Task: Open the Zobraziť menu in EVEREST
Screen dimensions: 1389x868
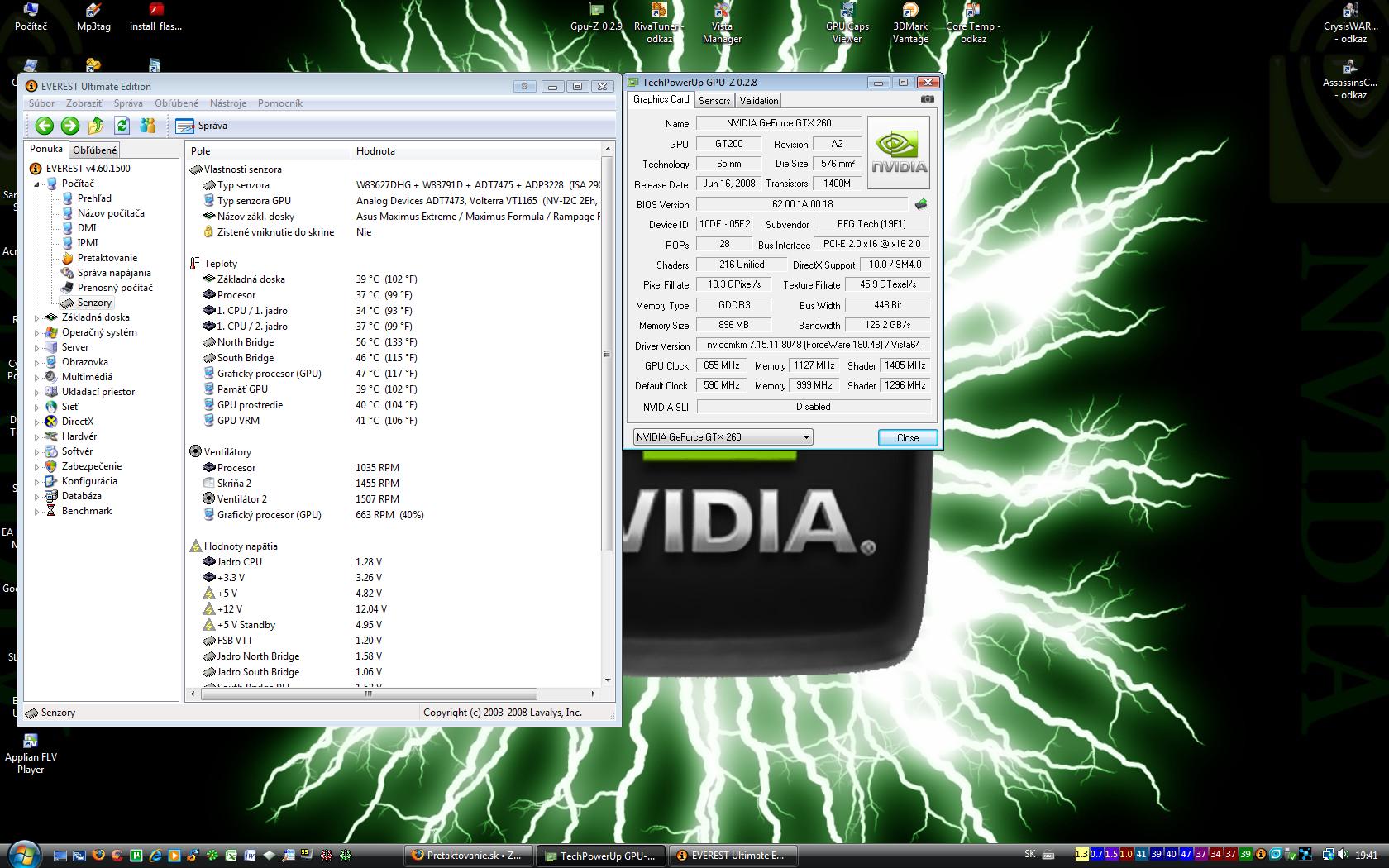Action: tap(84, 103)
